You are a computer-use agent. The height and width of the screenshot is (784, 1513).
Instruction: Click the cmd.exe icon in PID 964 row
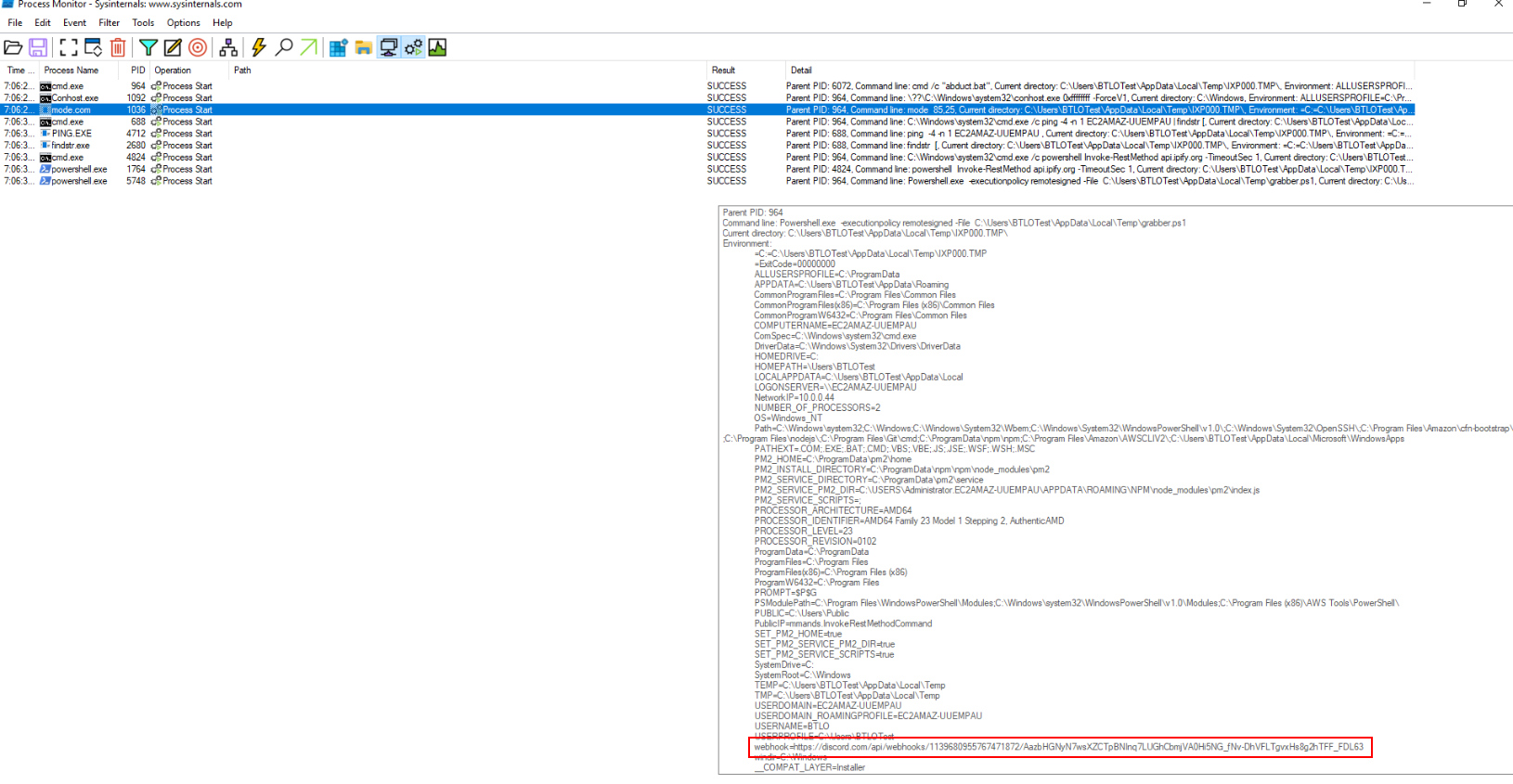click(45, 86)
